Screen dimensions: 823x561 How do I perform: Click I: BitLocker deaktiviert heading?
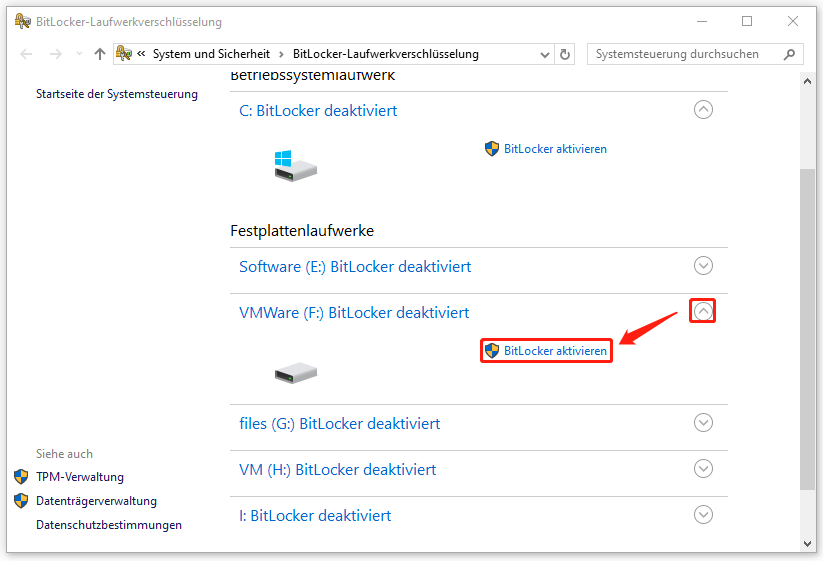pyautogui.click(x=315, y=516)
